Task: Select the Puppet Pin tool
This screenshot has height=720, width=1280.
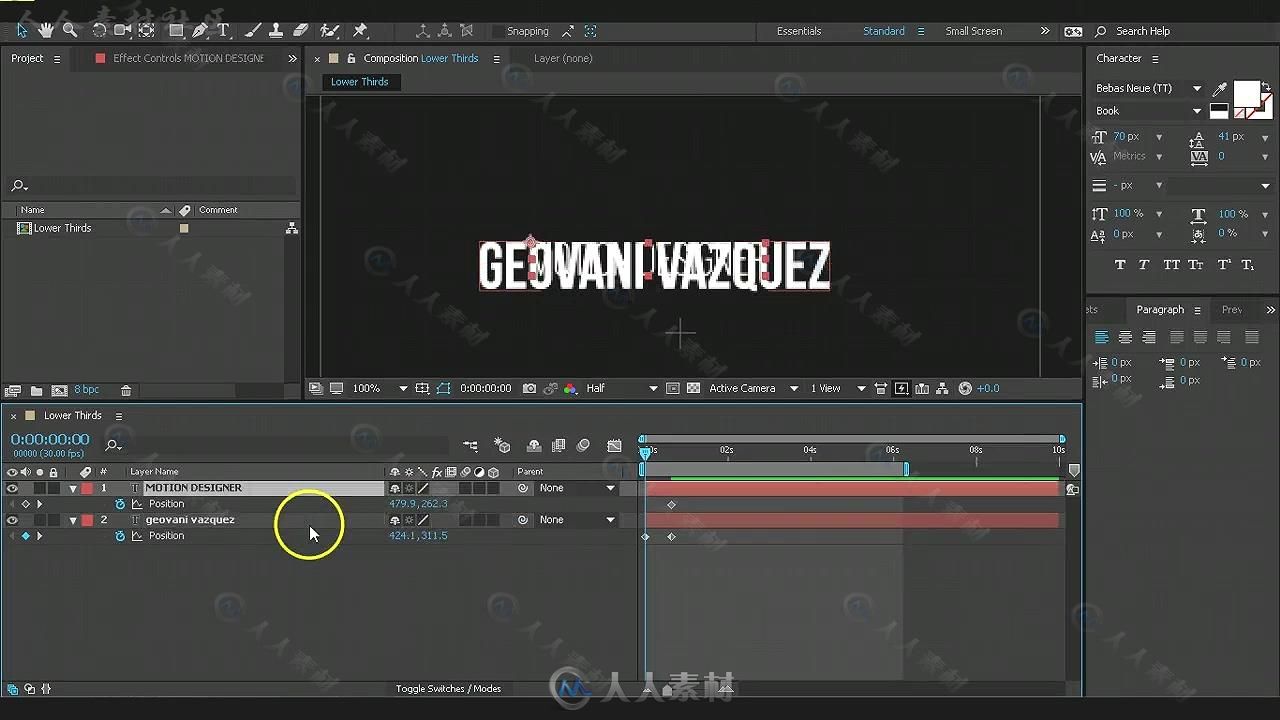Action: pyautogui.click(x=360, y=31)
